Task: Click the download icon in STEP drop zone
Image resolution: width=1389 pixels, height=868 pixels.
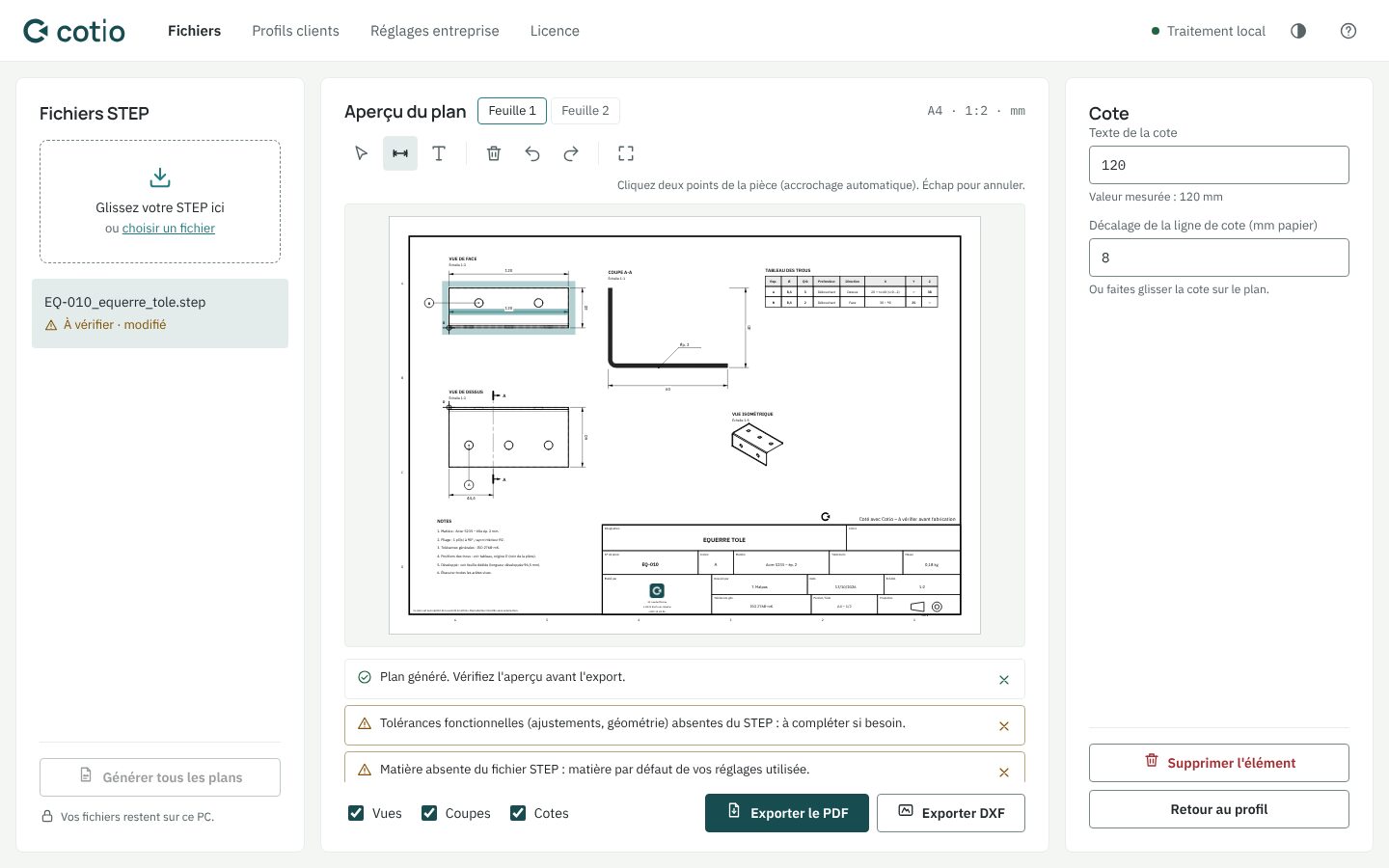Action: coord(160,177)
